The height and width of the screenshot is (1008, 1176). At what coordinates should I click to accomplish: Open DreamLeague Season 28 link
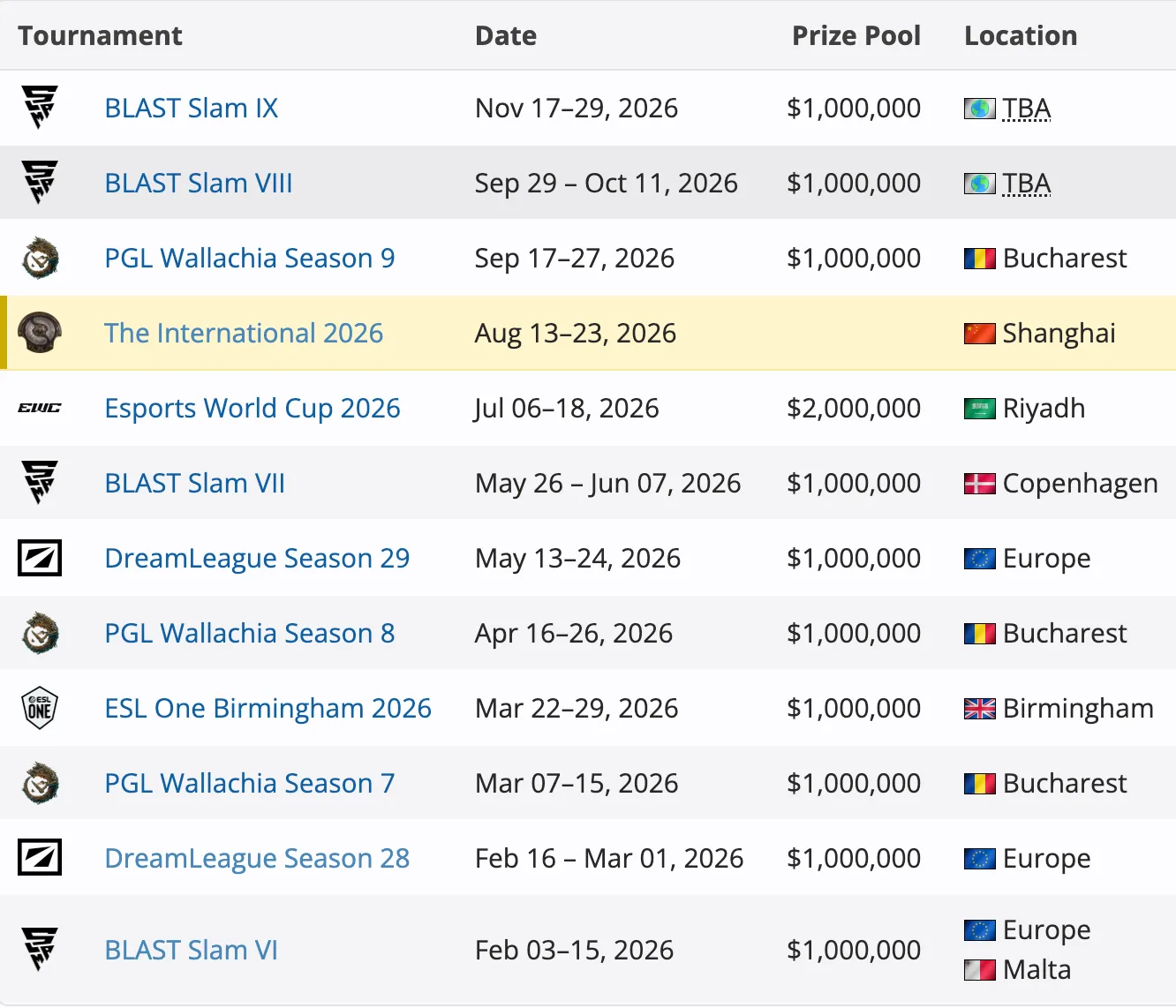(x=257, y=858)
